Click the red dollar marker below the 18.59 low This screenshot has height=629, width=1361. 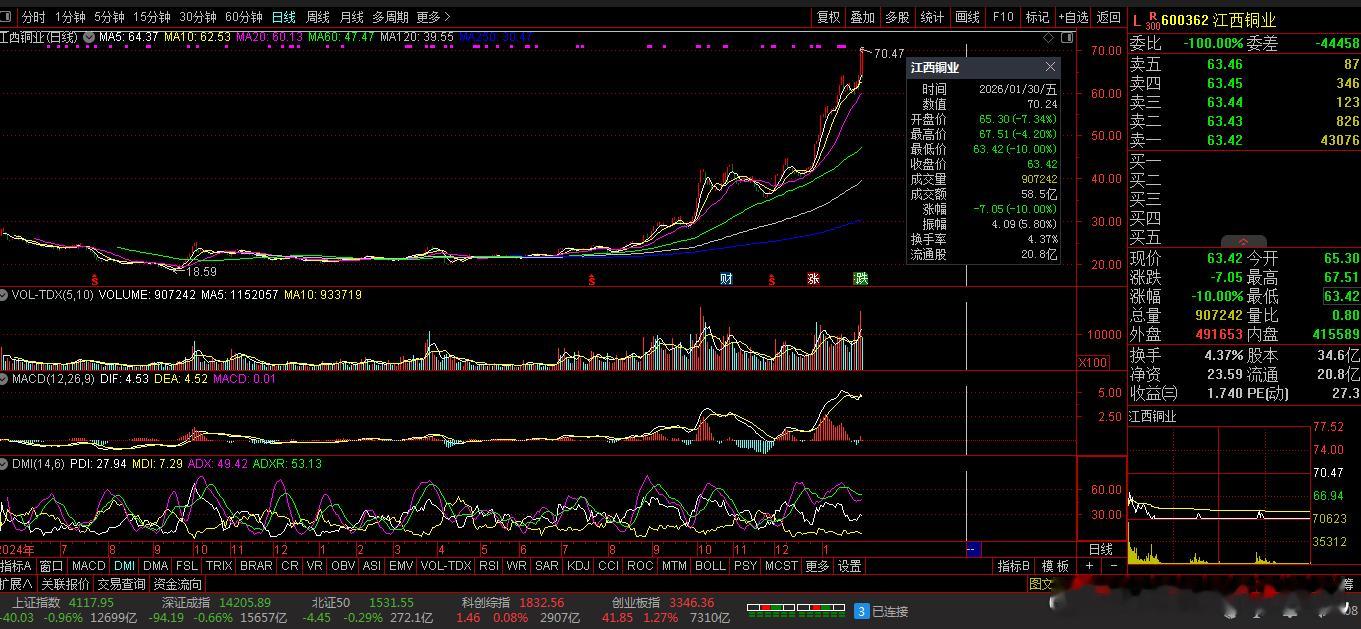point(94,279)
